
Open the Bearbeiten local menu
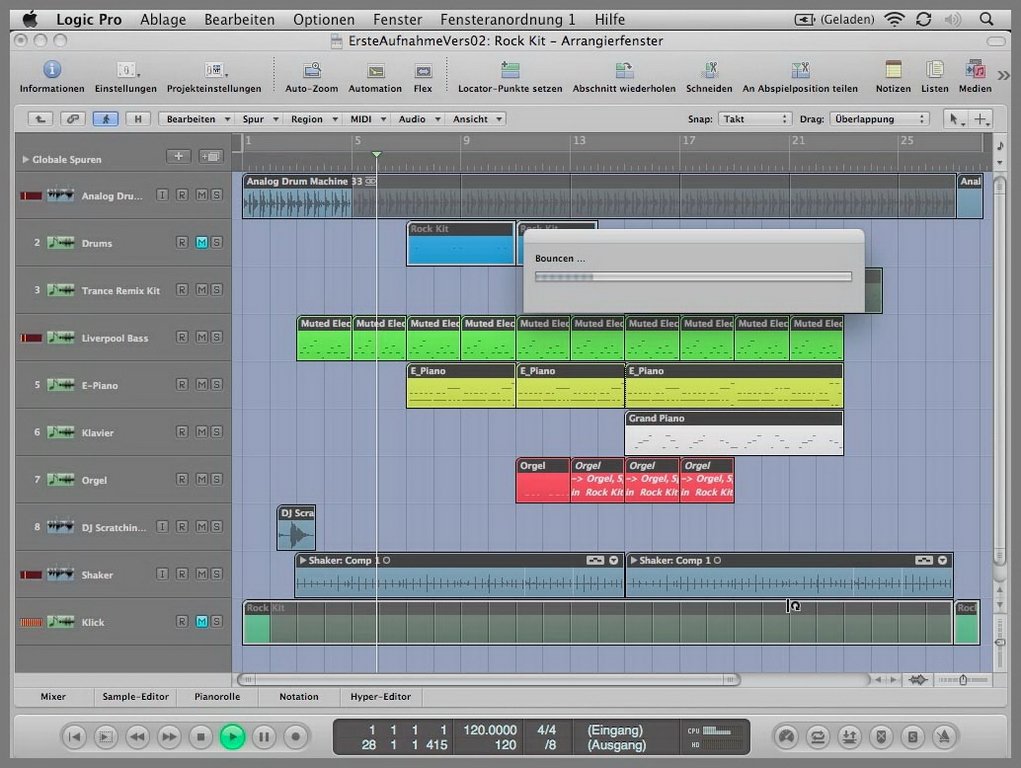[x=197, y=119]
